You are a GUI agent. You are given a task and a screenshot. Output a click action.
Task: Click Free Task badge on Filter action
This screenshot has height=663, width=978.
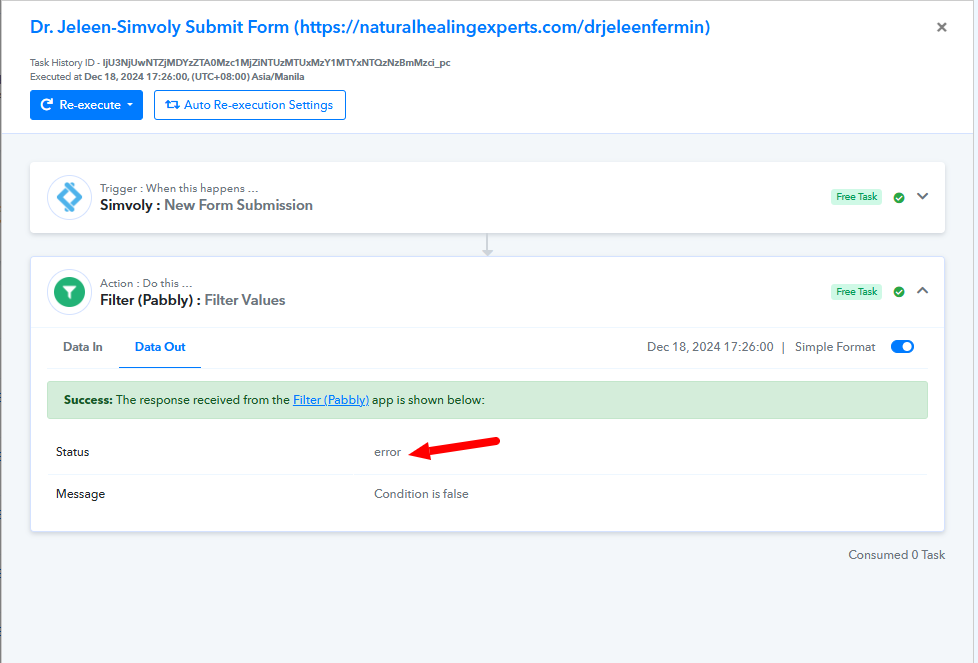tap(856, 292)
